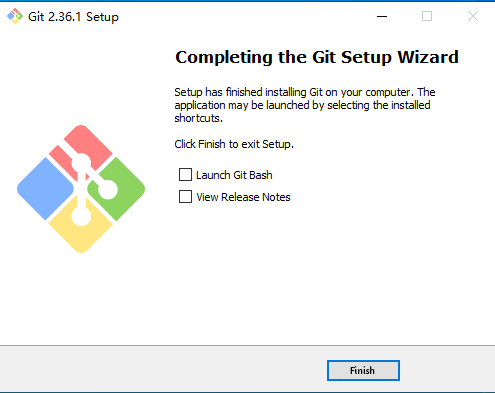
Task: Click the blue tile of the Git logo
Action: point(45,189)
